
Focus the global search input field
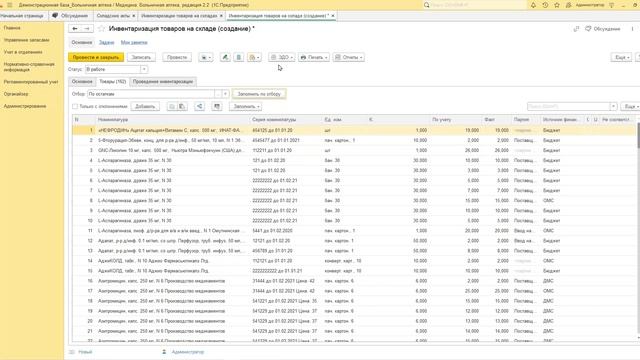(x=478, y=5)
